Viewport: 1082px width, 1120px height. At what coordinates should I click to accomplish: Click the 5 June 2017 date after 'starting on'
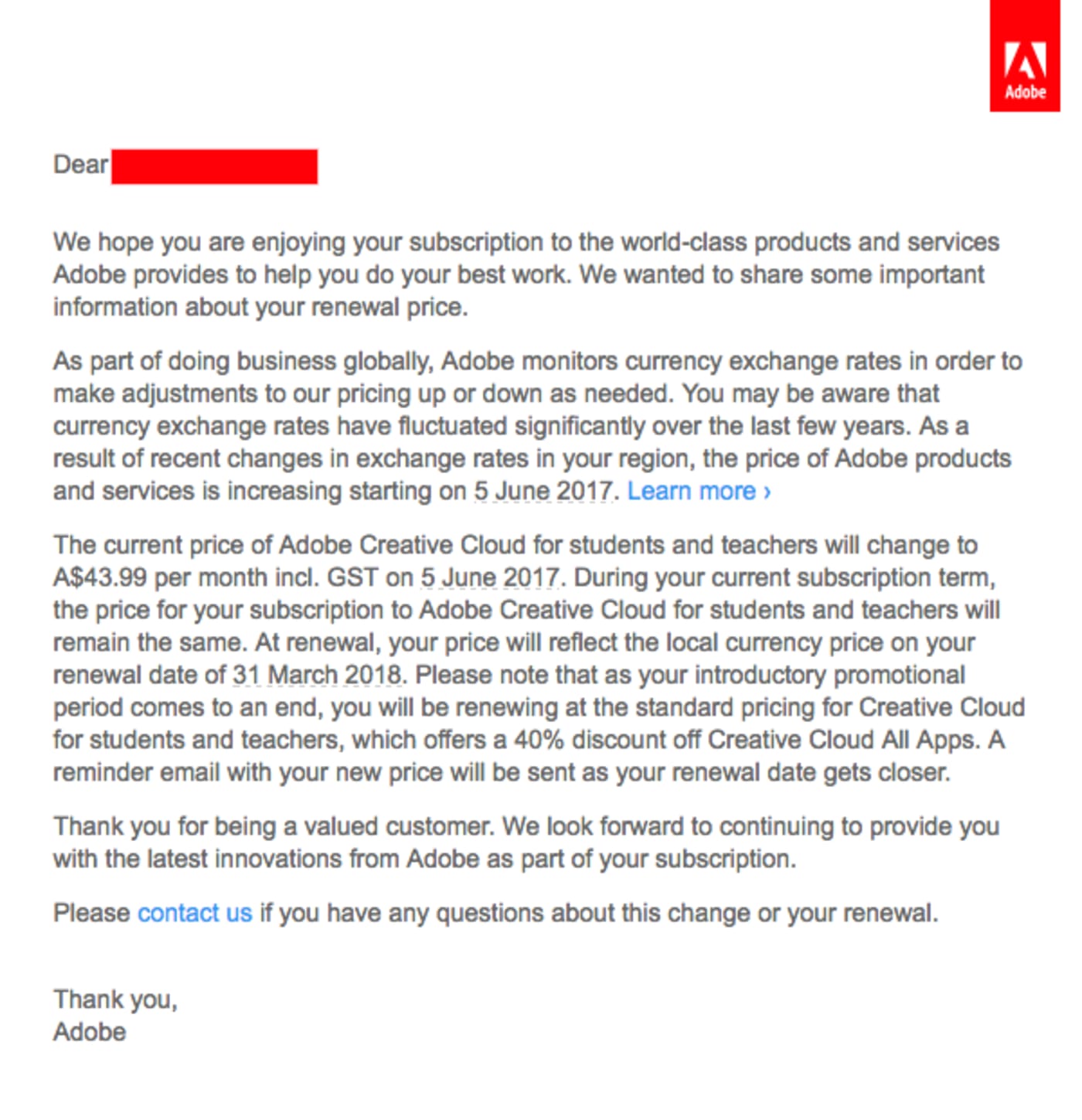coord(543,491)
